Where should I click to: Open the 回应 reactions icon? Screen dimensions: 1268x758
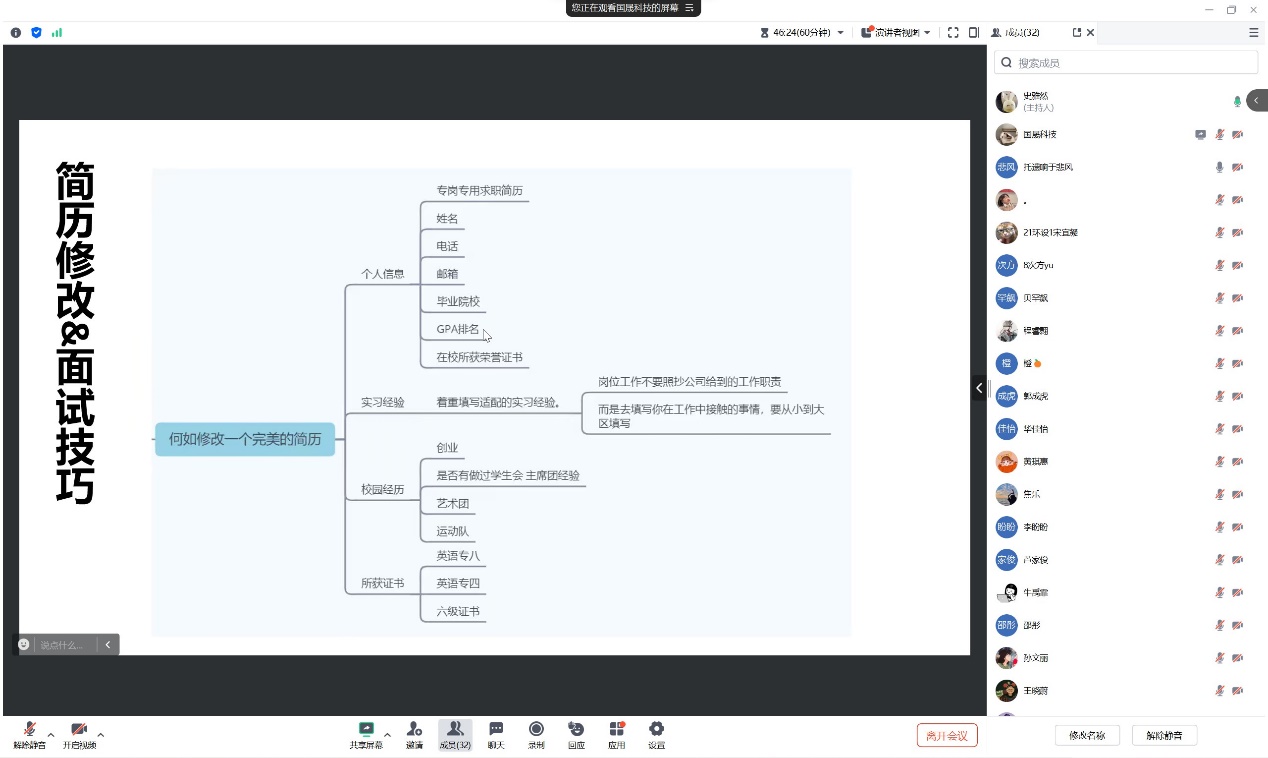576,734
